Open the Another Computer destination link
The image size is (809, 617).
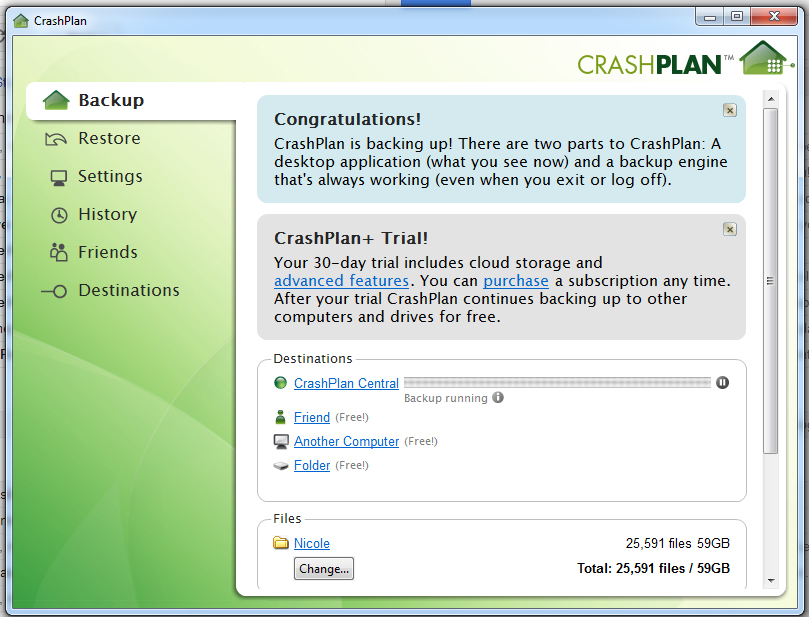[346, 442]
